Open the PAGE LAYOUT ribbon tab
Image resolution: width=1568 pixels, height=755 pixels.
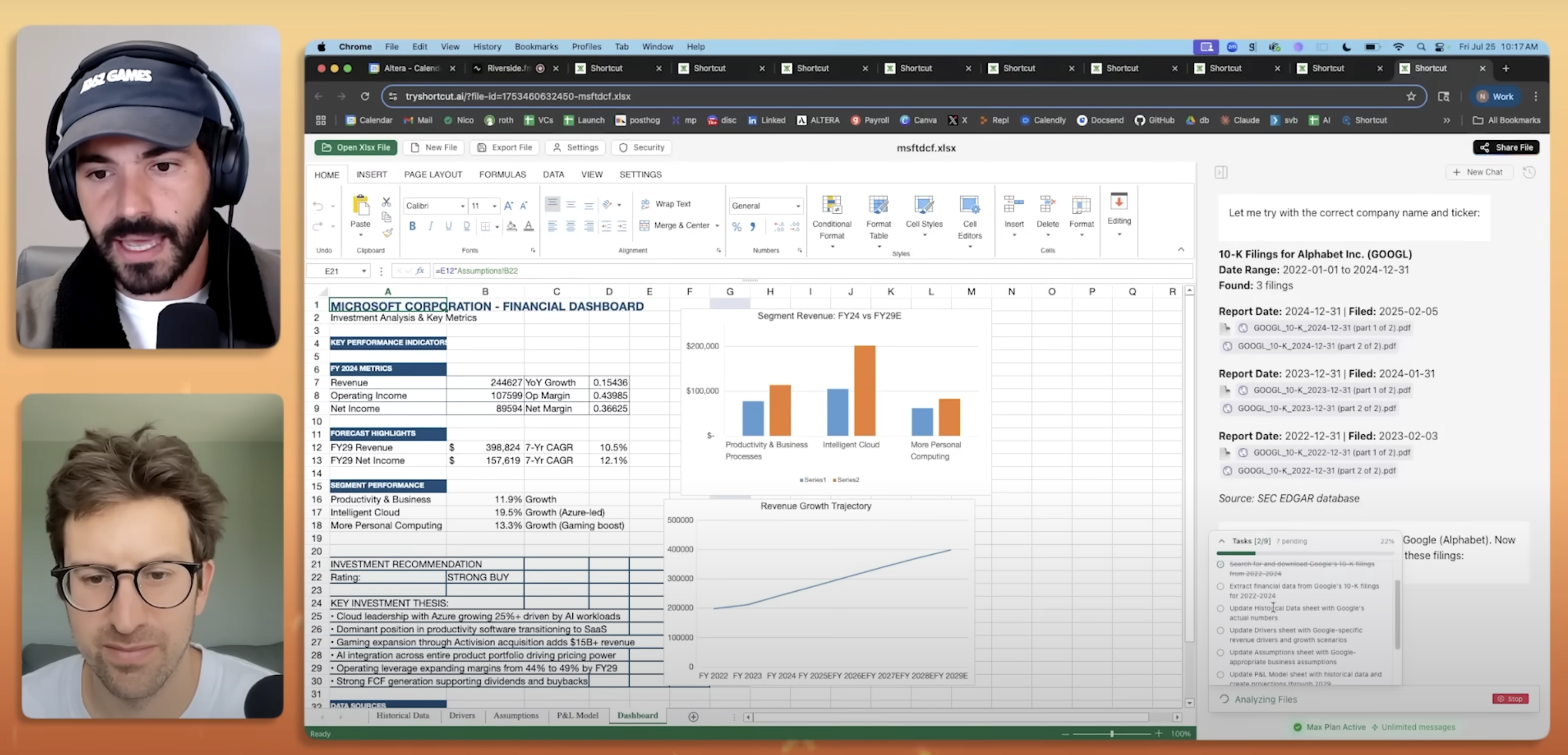tap(433, 175)
